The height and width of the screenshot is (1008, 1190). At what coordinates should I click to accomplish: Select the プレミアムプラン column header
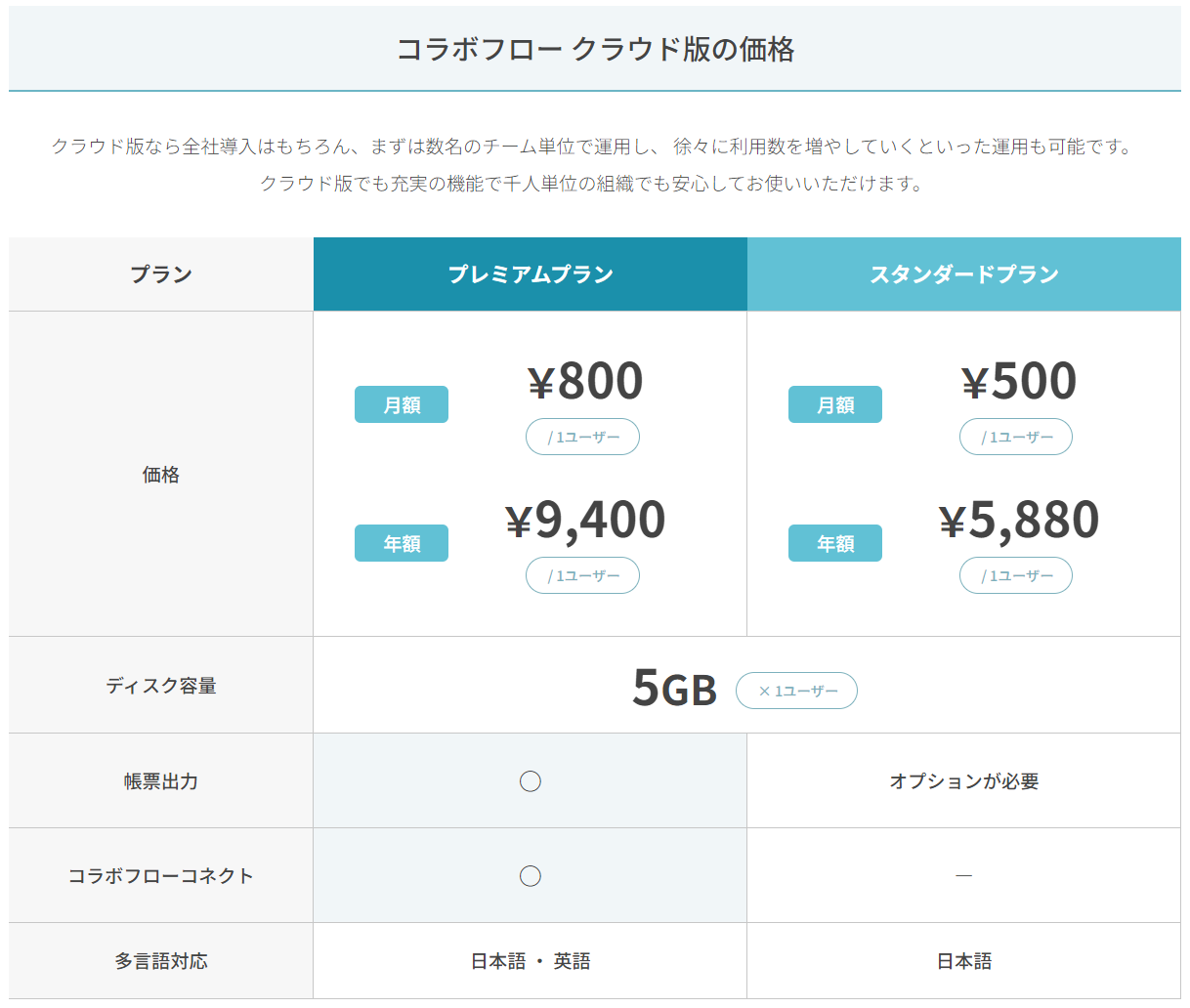531,274
